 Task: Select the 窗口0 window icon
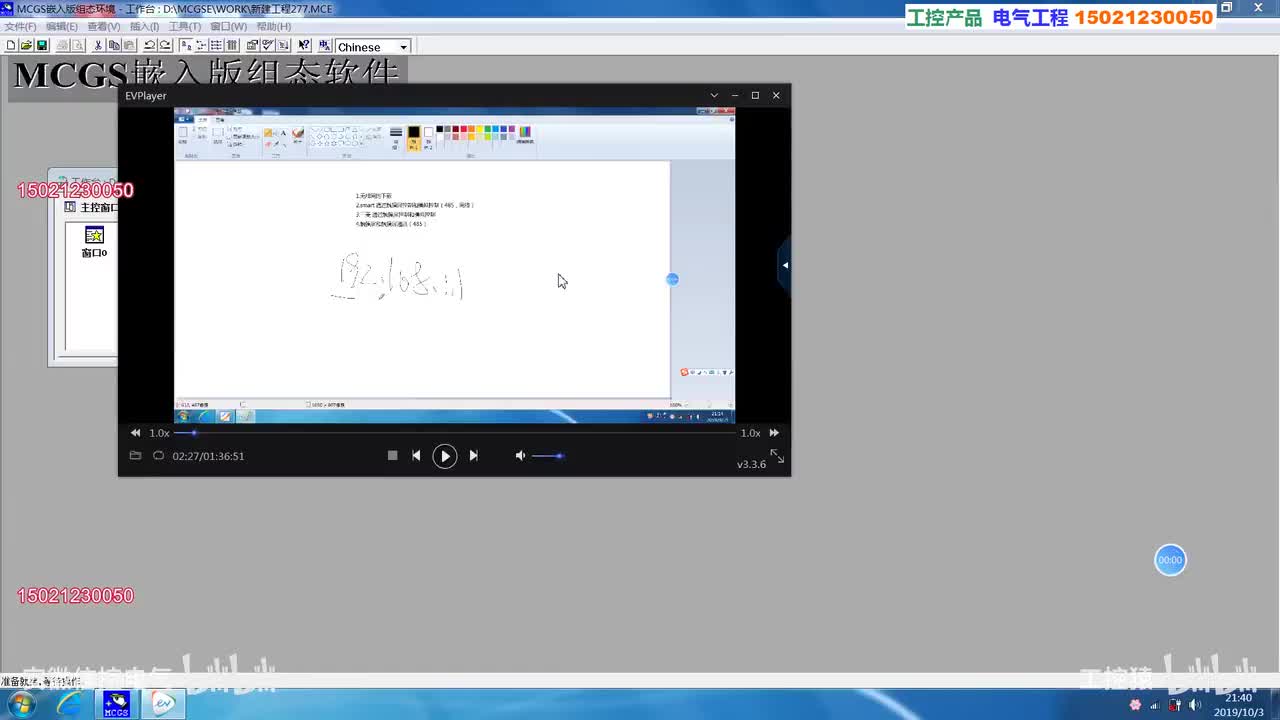[94, 241]
